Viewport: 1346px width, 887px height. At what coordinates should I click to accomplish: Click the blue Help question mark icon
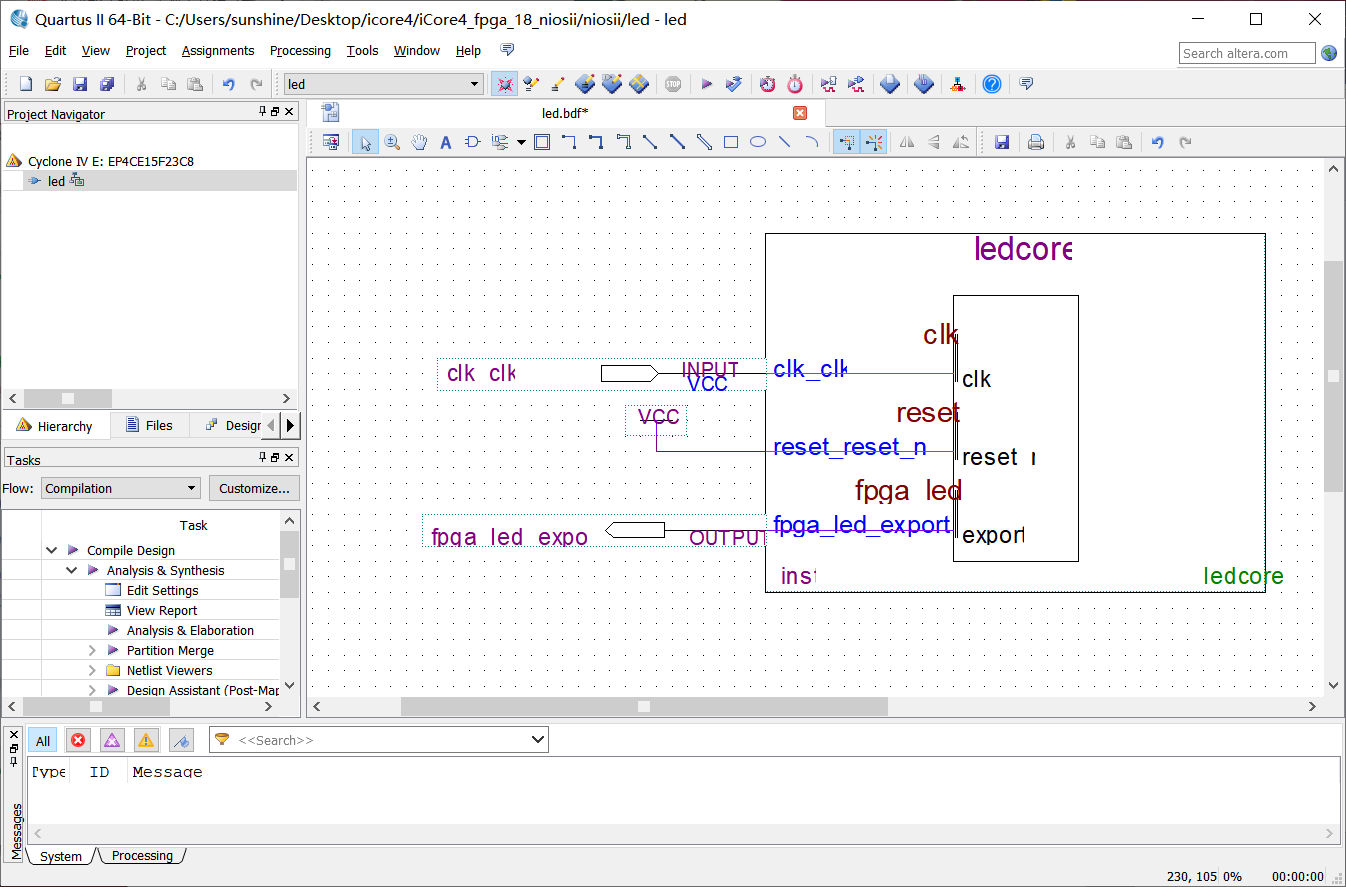click(x=991, y=84)
